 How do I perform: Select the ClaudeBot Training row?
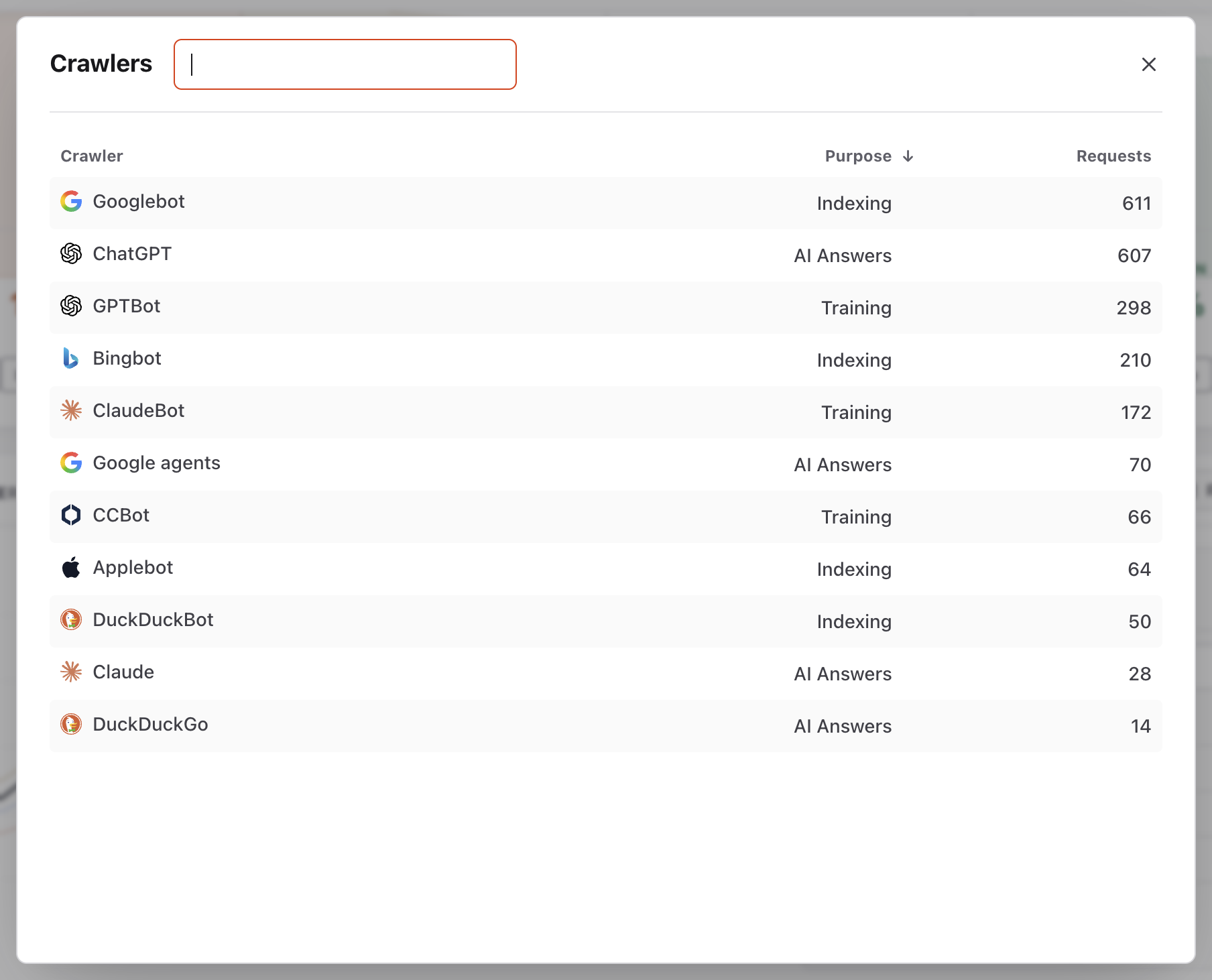coord(606,412)
